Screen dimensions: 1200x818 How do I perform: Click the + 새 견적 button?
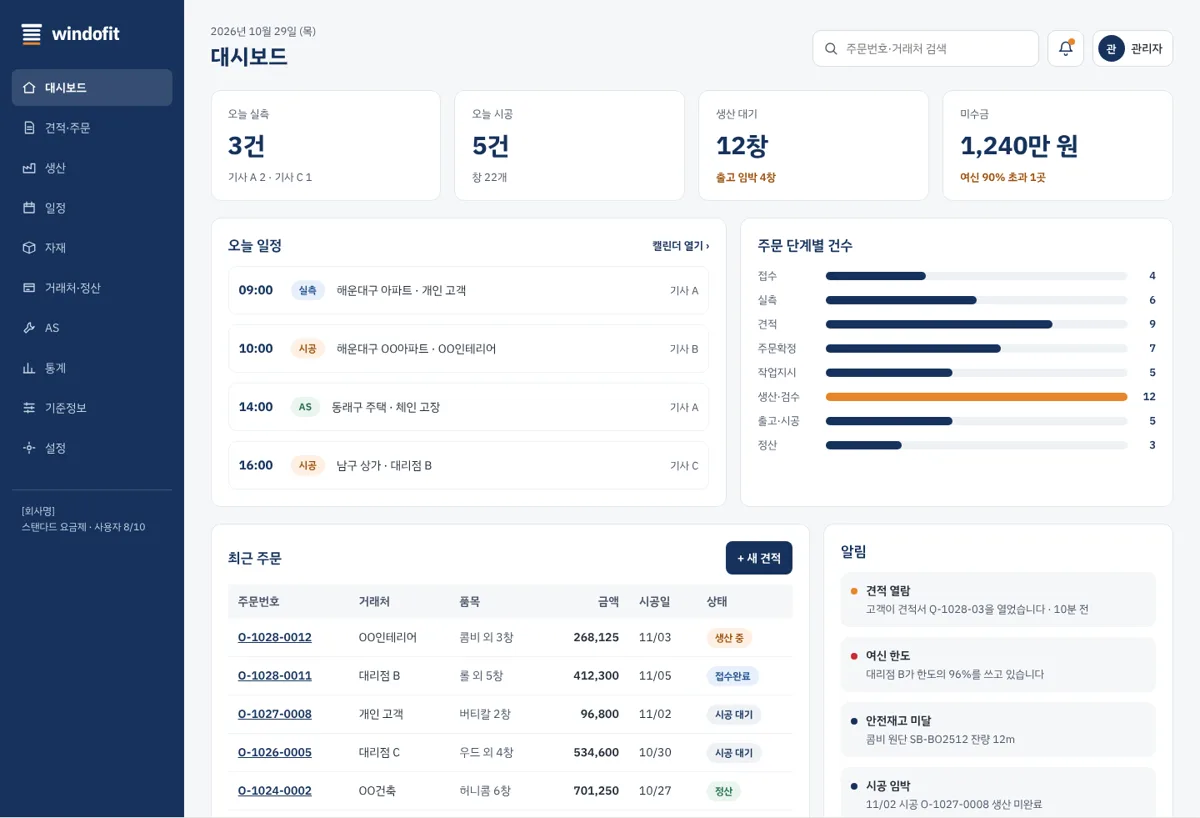(759, 558)
